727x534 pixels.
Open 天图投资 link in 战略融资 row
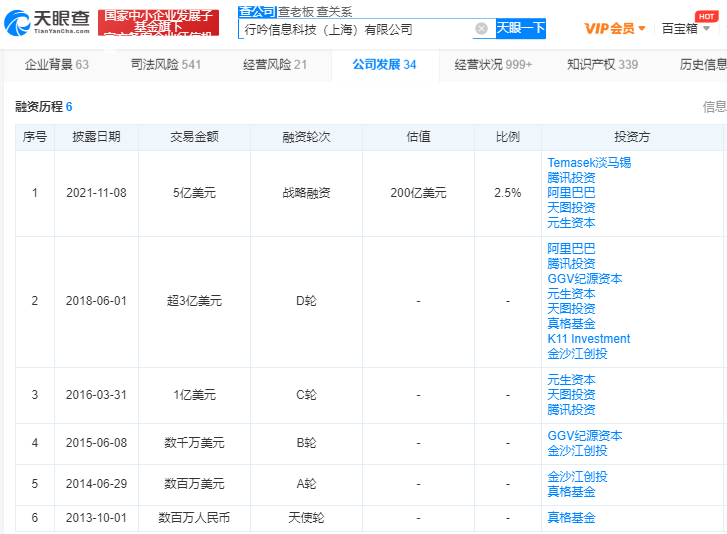tap(571, 208)
